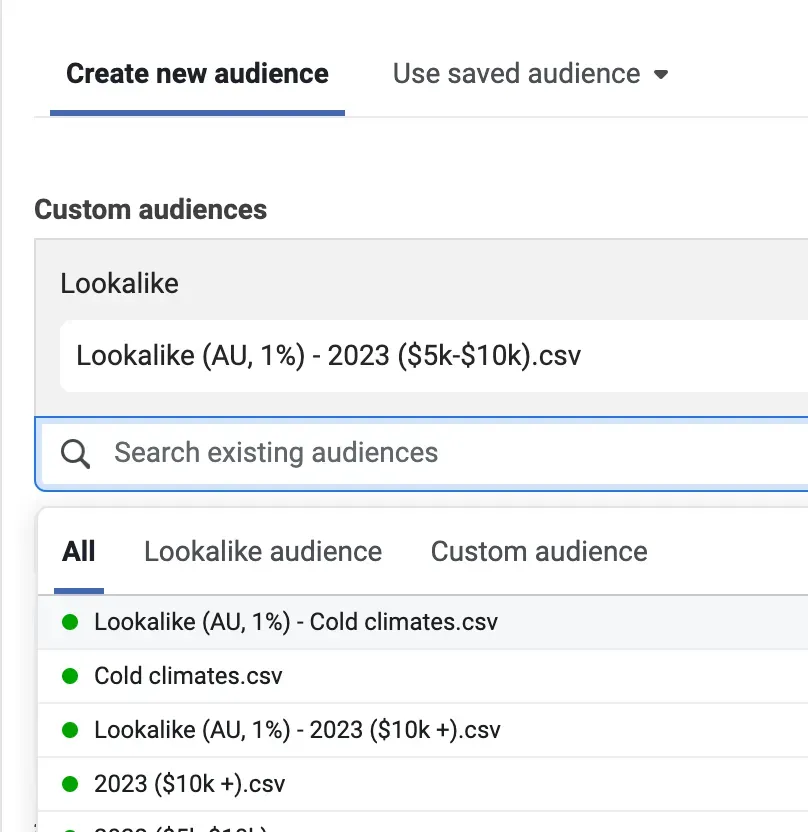Click green status dot beside 2023 ($10k +).csv
This screenshot has width=808, height=832.
point(70,784)
